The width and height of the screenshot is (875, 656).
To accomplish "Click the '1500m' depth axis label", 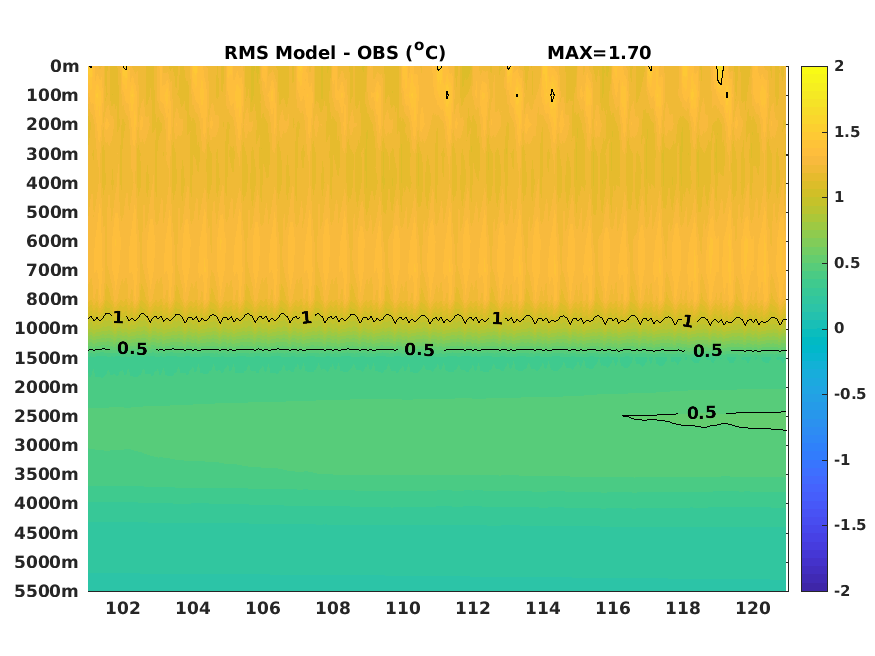I will point(47,358).
